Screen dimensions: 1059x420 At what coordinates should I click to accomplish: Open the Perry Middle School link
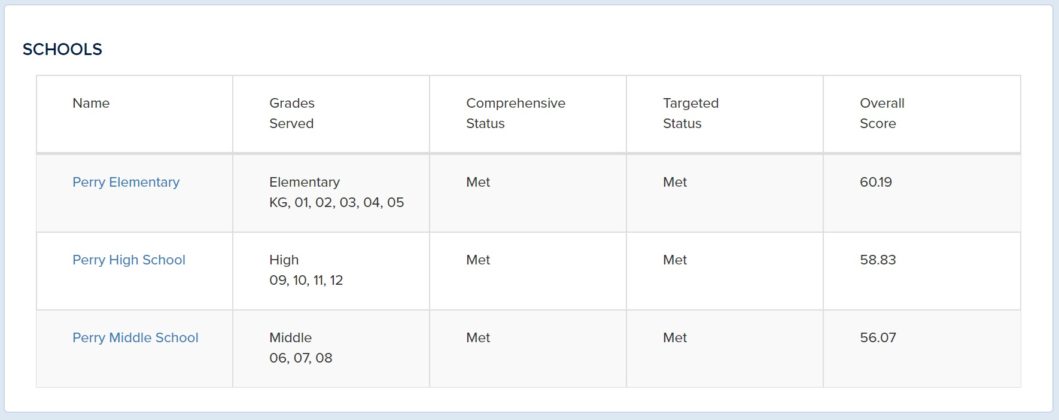[135, 338]
